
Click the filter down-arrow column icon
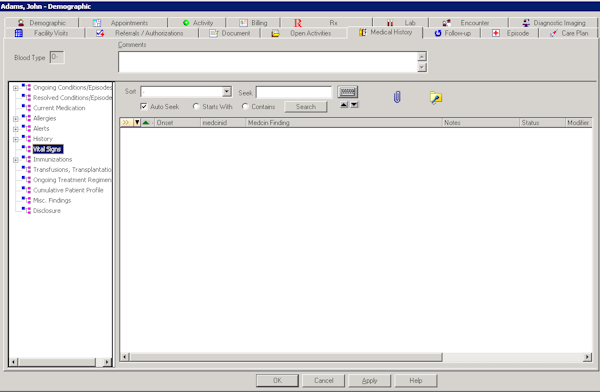[x=137, y=122]
